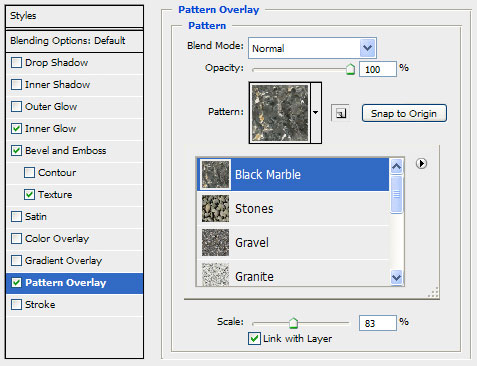Select the Gravel pattern thumbnail
The width and height of the screenshot is (477, 366).
pyautogui.click(x=215, y=243)
